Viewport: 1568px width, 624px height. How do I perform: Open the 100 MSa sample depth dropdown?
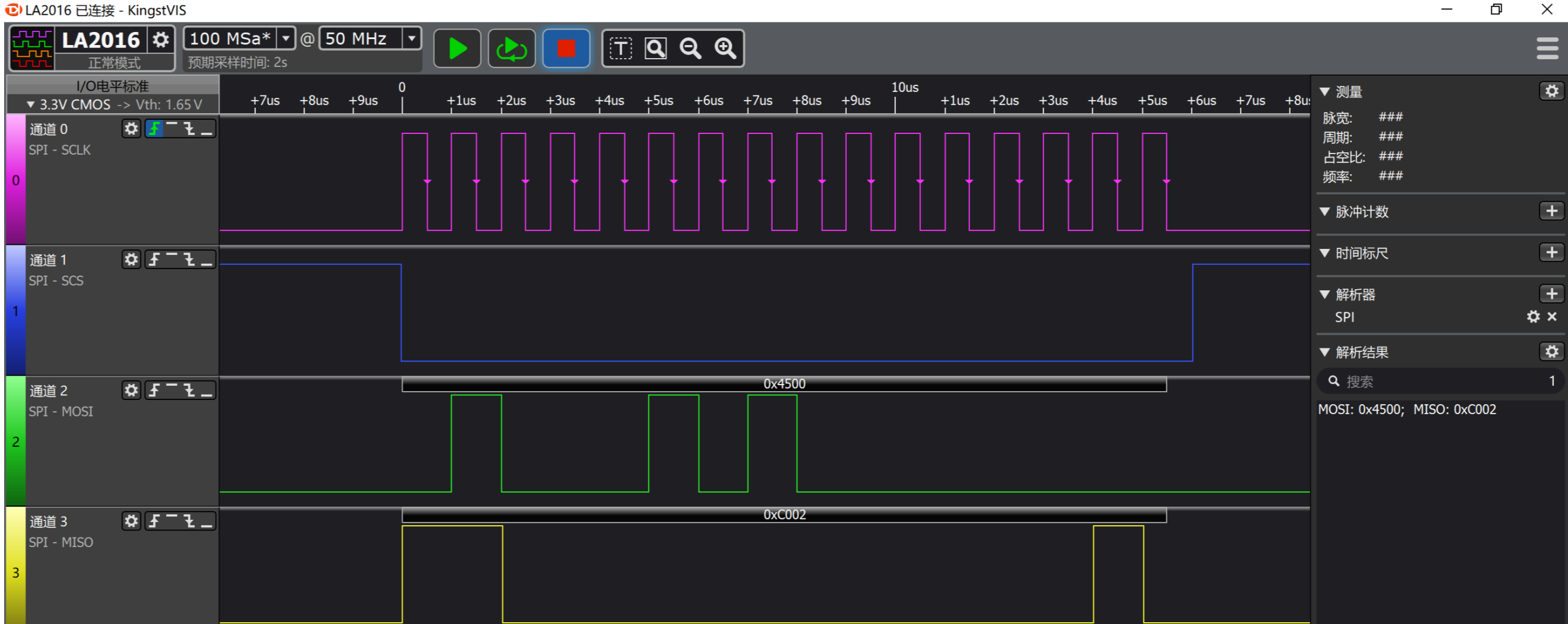coord(285,39)
